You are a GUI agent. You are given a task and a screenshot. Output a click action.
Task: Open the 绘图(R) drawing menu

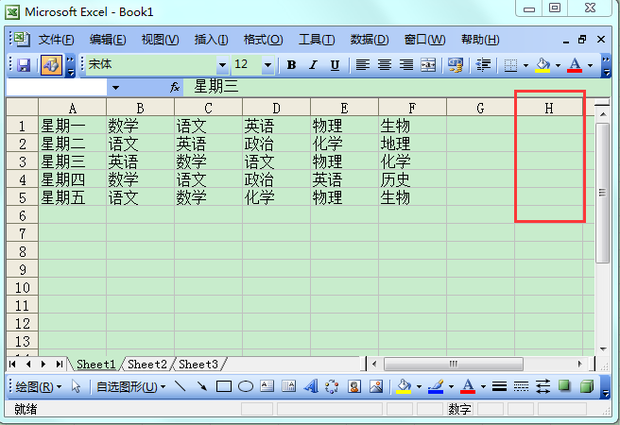click(x=38, y=387)
